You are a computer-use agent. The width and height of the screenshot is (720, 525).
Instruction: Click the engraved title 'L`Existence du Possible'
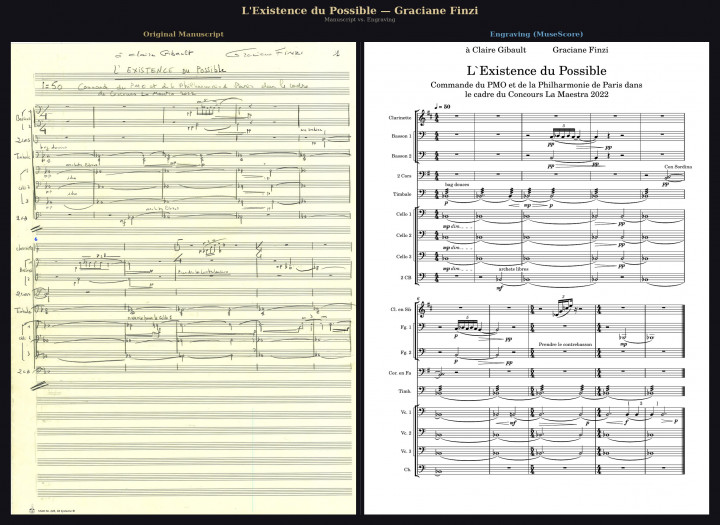[536, 71]
